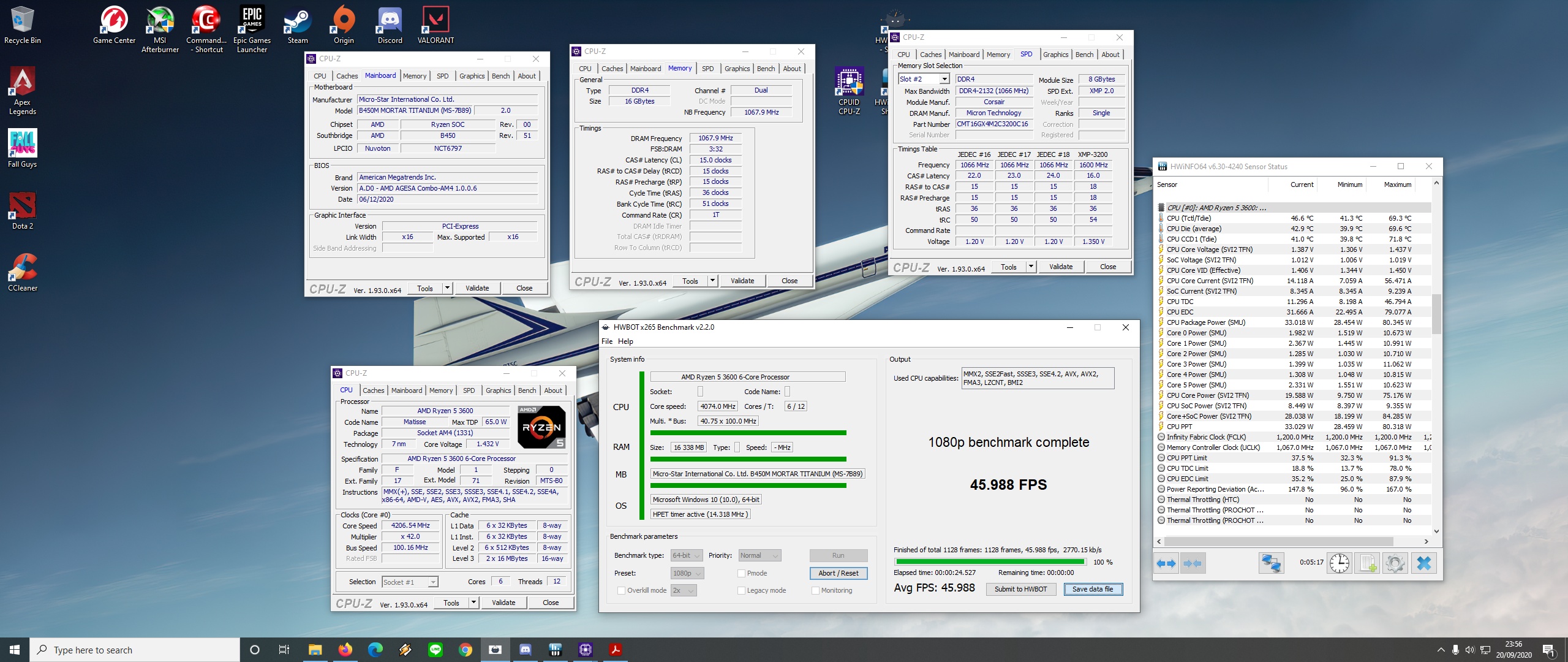The width and height of the screenshot is (1568, 662).
Task: Select the Origin desktop icon
Action: pos(344,25)
